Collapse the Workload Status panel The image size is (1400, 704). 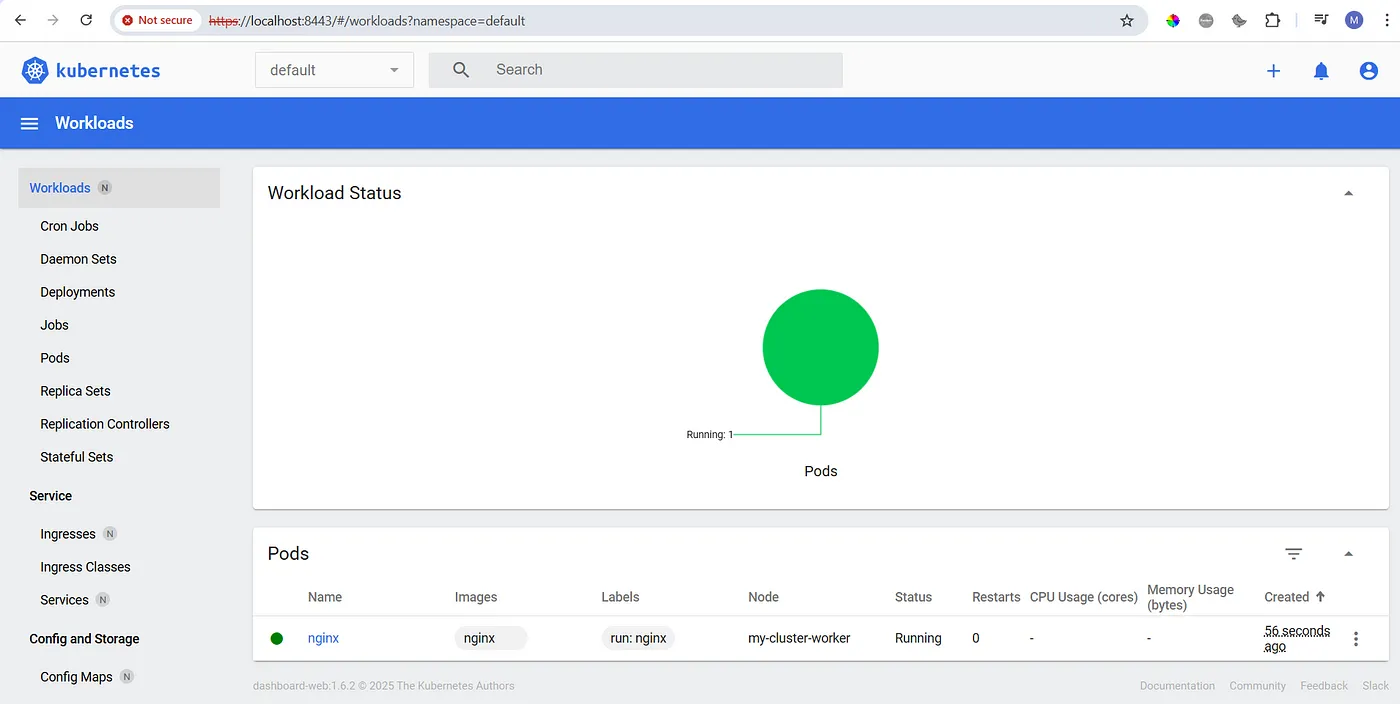[x=1348, y=192]
